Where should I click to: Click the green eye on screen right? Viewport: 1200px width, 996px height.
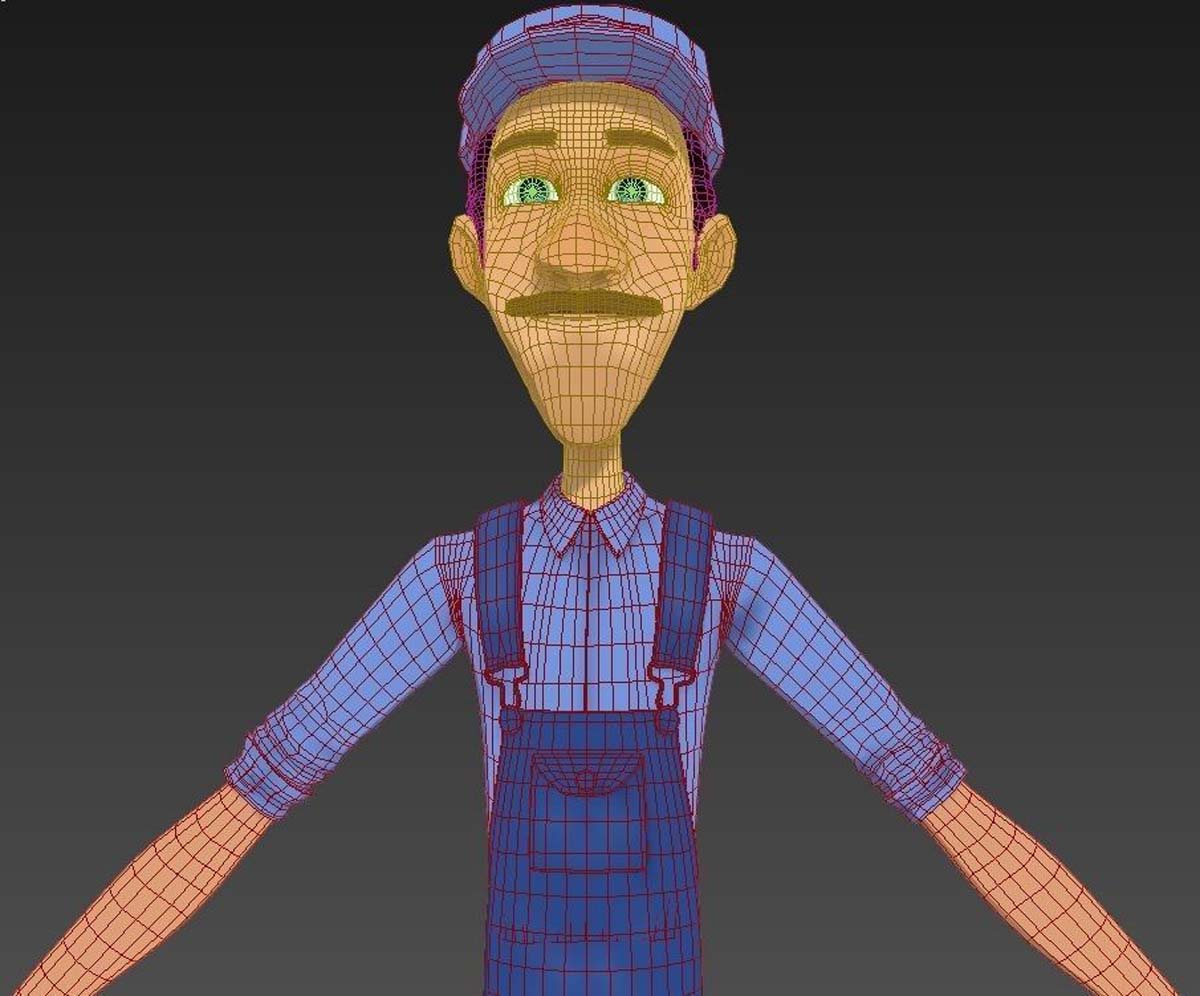pos(634,189)
